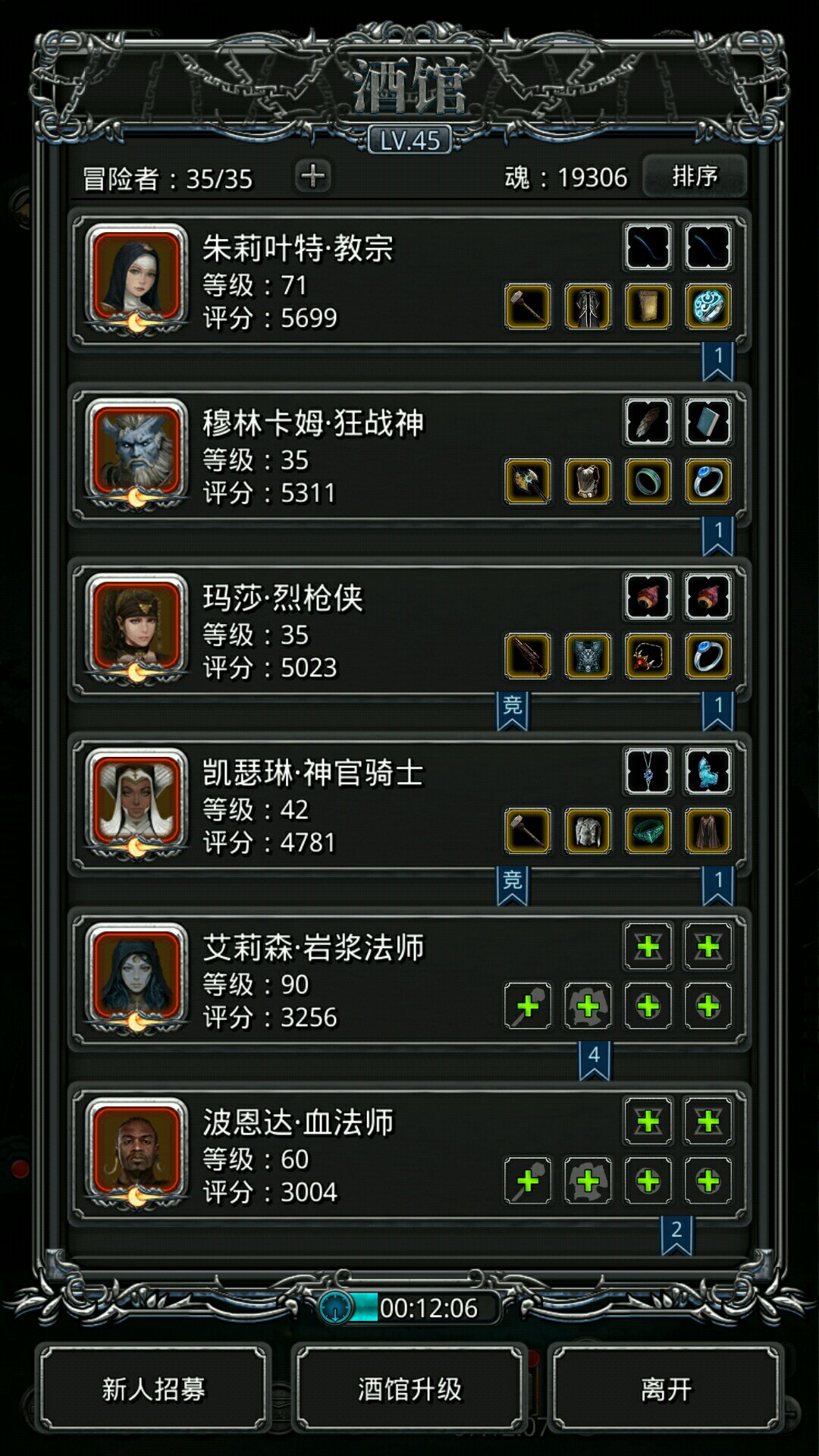Open 朱莉叶特·教宗's blue ring equipment slot
Screen dimensions: 819x1456
tap(708, 306)
